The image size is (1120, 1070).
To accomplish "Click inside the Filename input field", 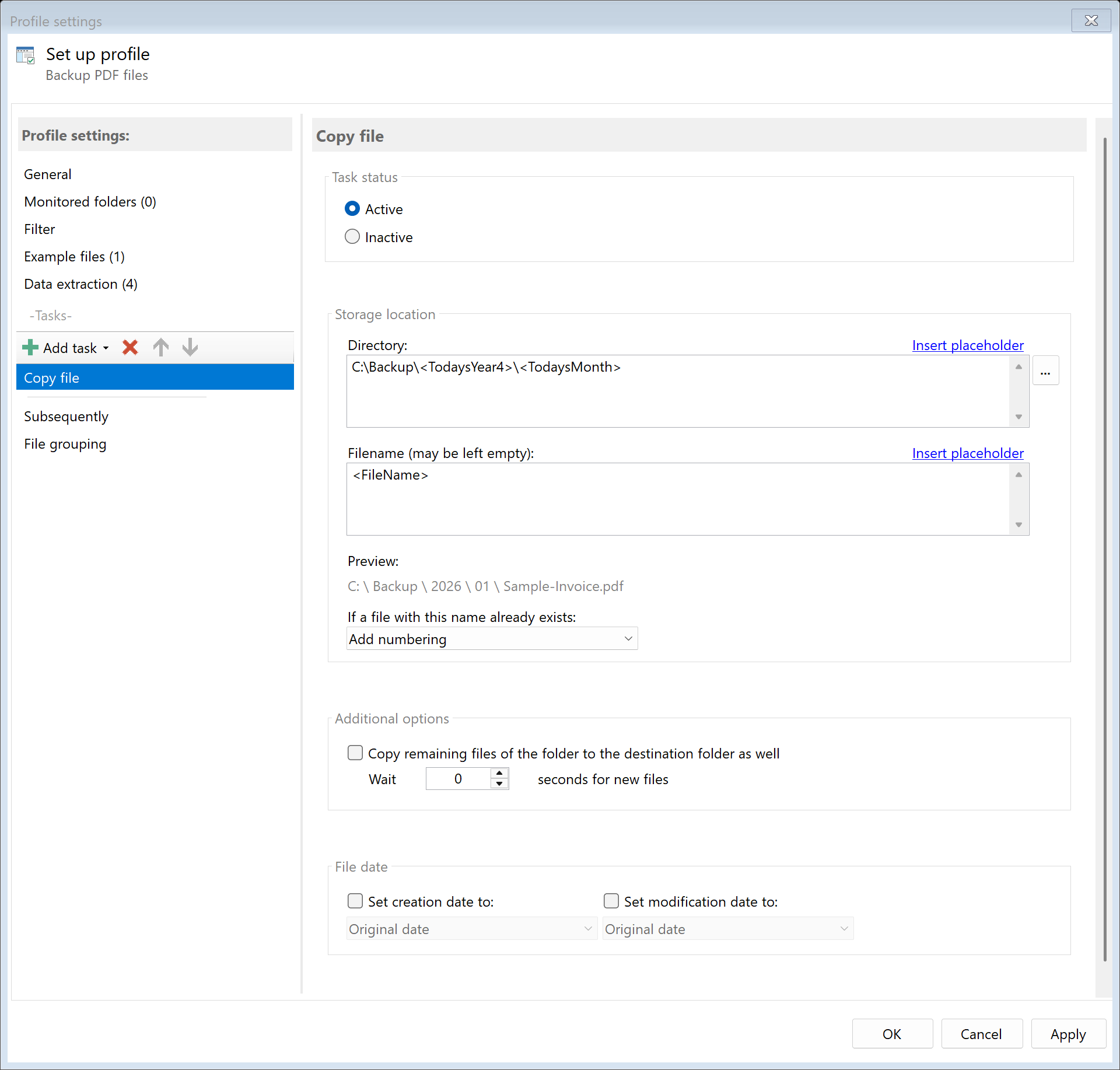I will (642, 499).
